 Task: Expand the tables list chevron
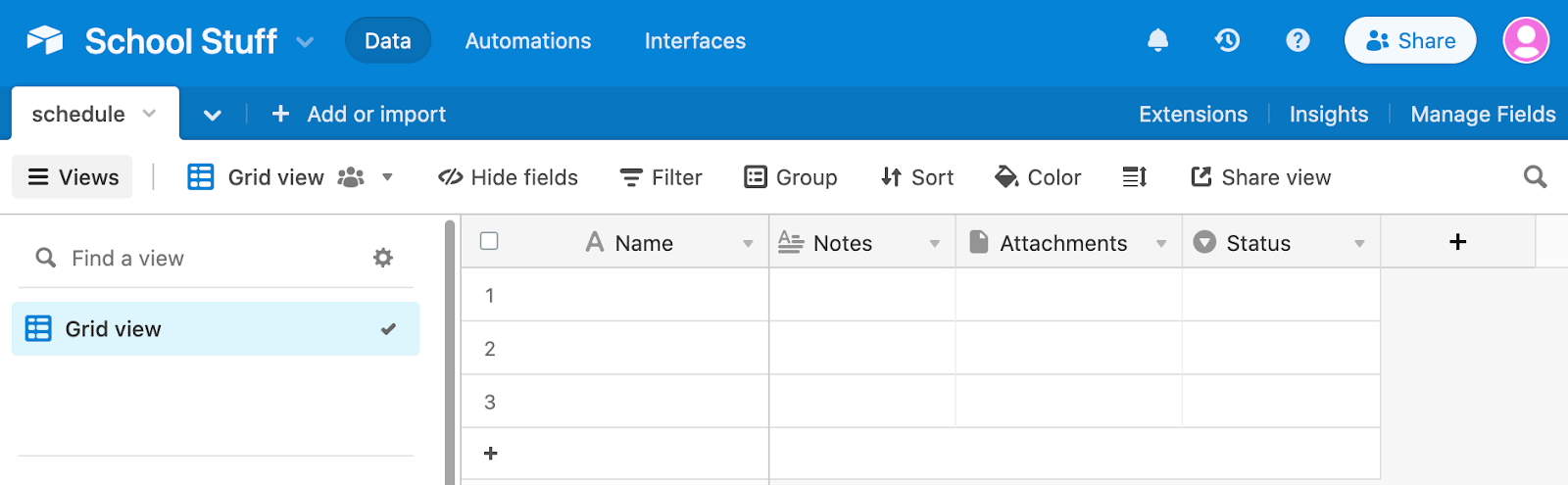213,115
